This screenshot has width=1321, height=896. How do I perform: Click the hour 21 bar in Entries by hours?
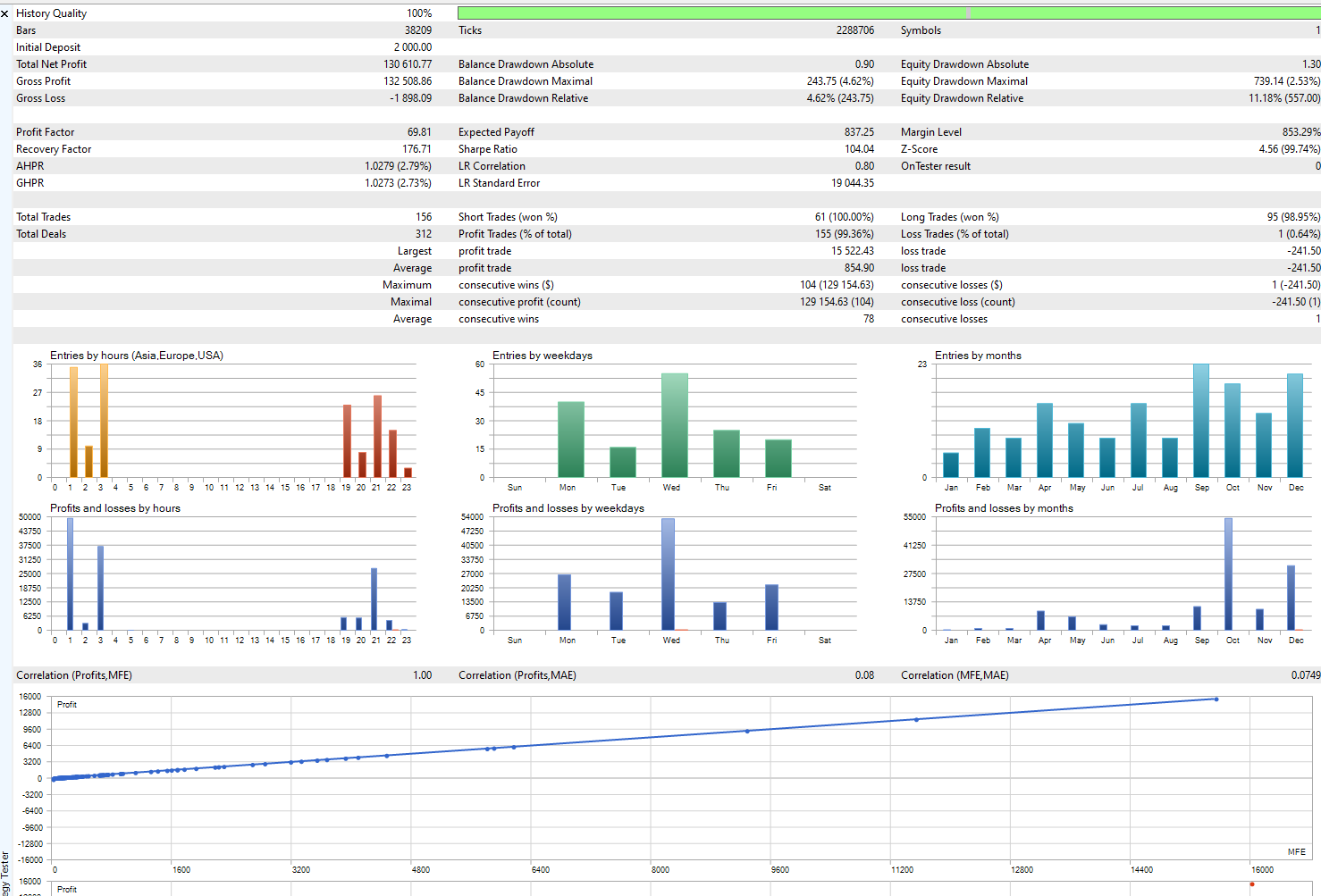[377, 436]
